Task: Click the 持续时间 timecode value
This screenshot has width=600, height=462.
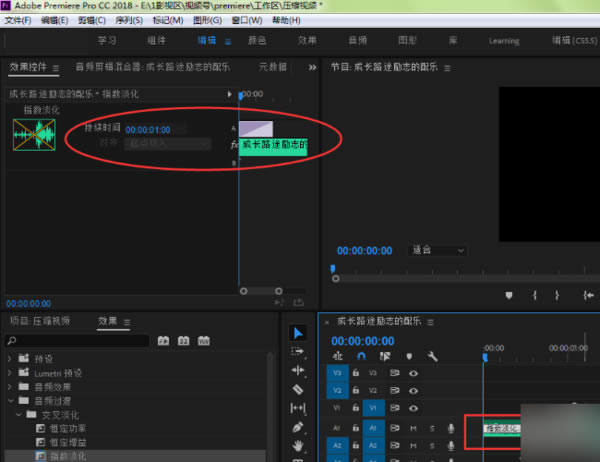Action: click(x=148, y=129)
